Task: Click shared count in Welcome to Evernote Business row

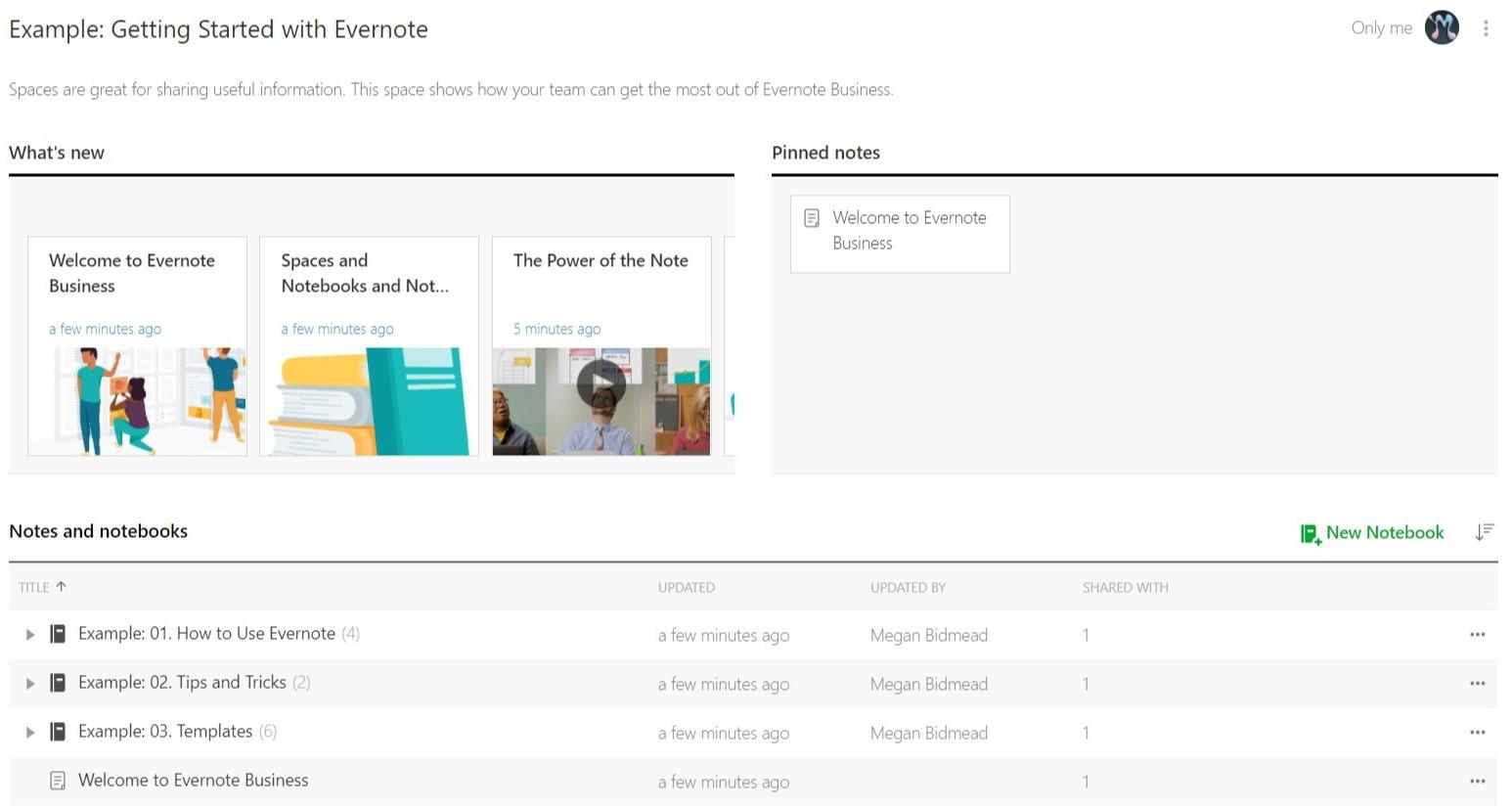Action: pos(1086,782)
